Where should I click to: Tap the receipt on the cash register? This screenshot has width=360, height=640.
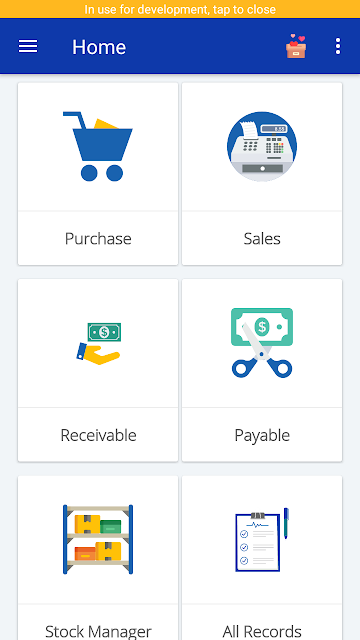click(x=250, y=129)
